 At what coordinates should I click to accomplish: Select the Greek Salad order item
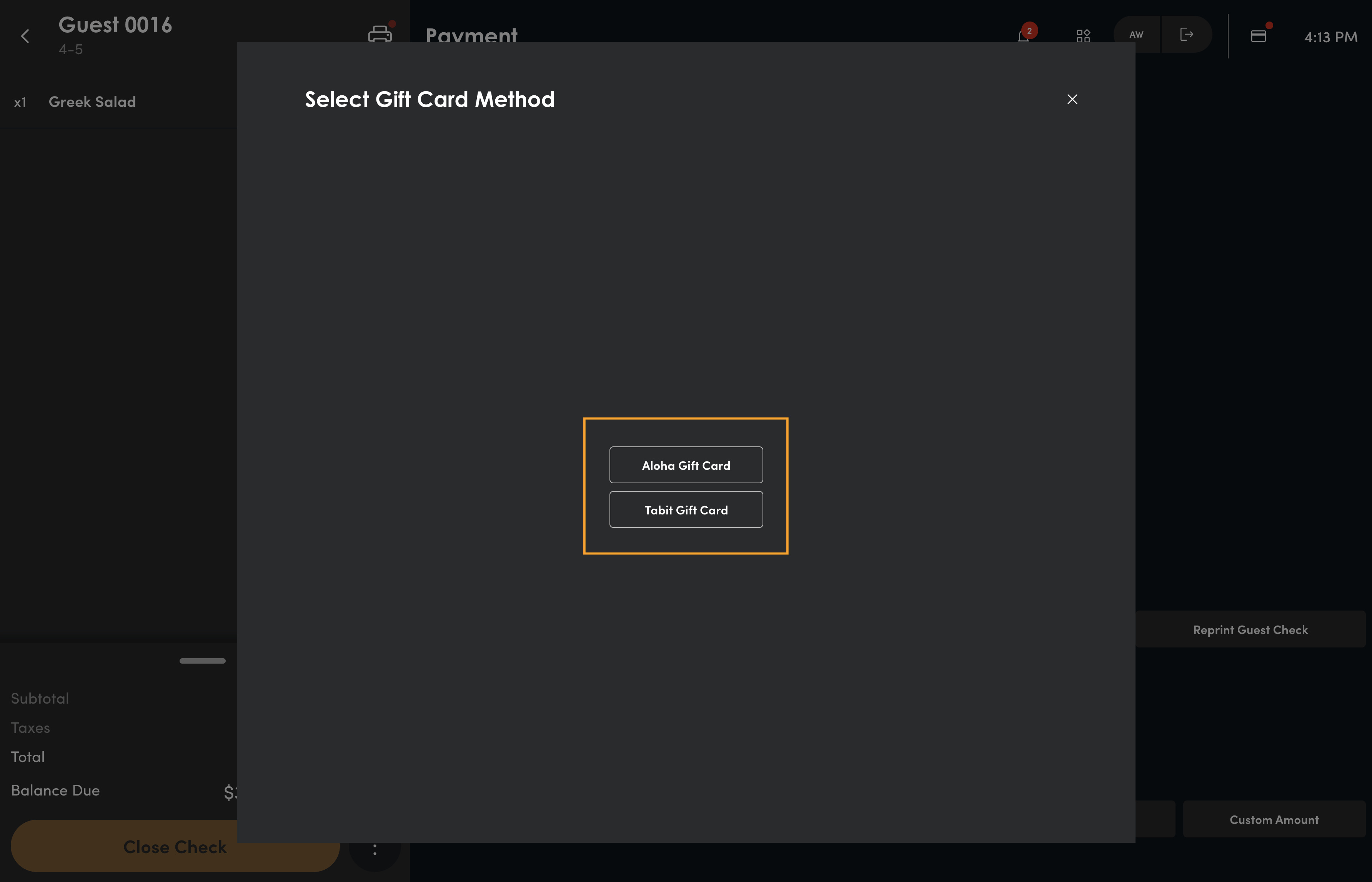(x=118, y=102)
